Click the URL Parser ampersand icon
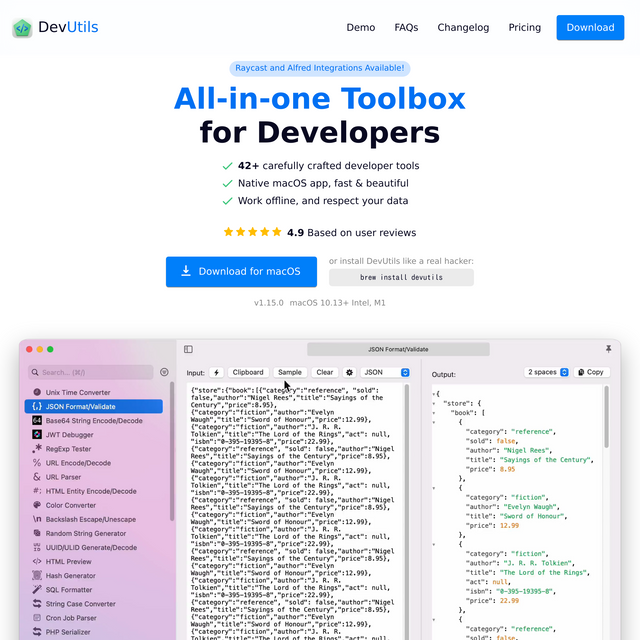 37,477
